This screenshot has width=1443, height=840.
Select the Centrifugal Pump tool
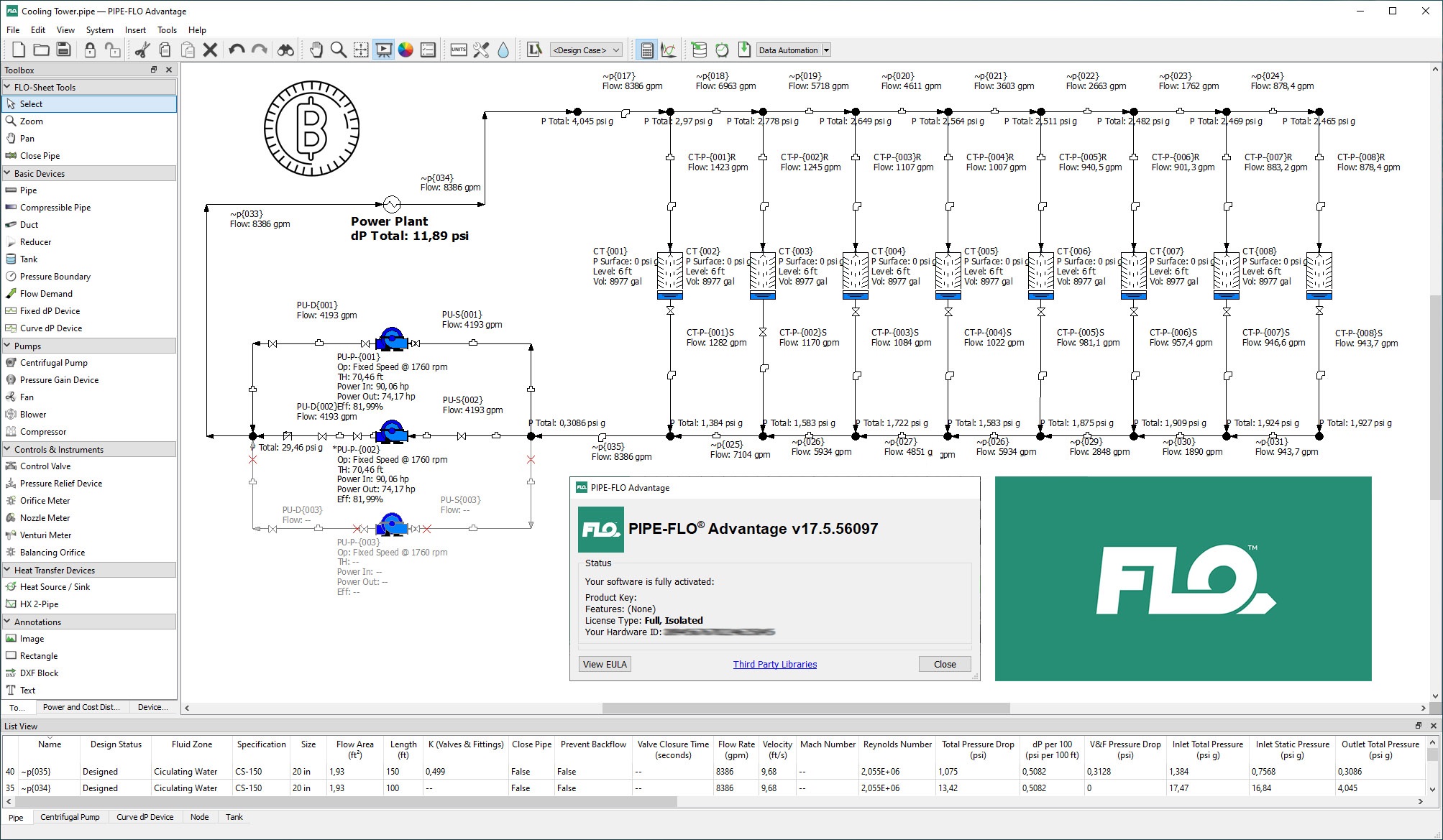pyautogui.click(x=90, y=363)
